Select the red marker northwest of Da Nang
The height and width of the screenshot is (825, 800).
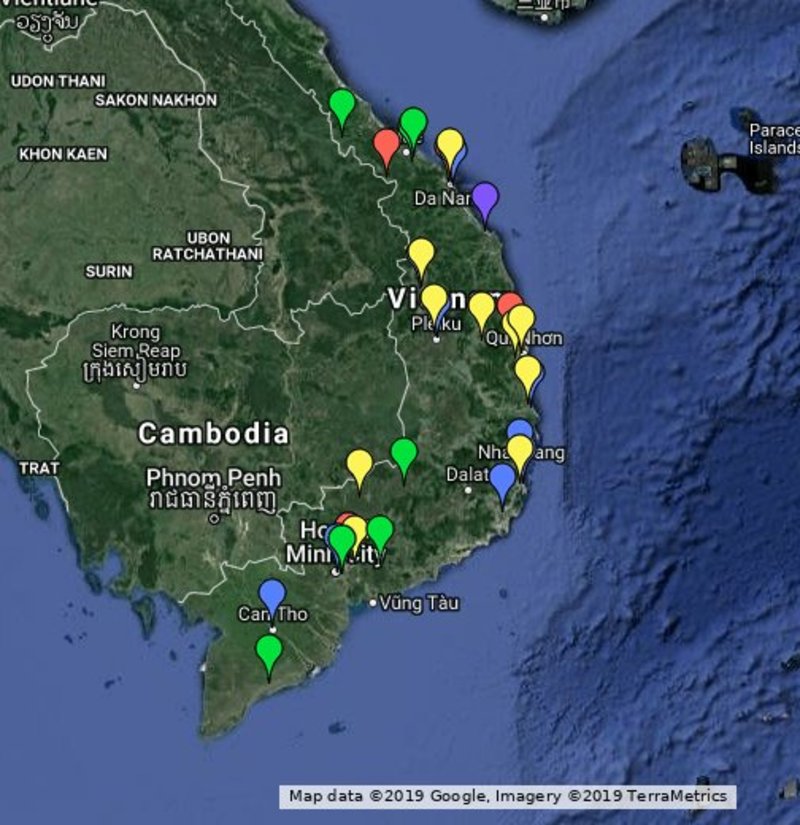pos(387,146)
